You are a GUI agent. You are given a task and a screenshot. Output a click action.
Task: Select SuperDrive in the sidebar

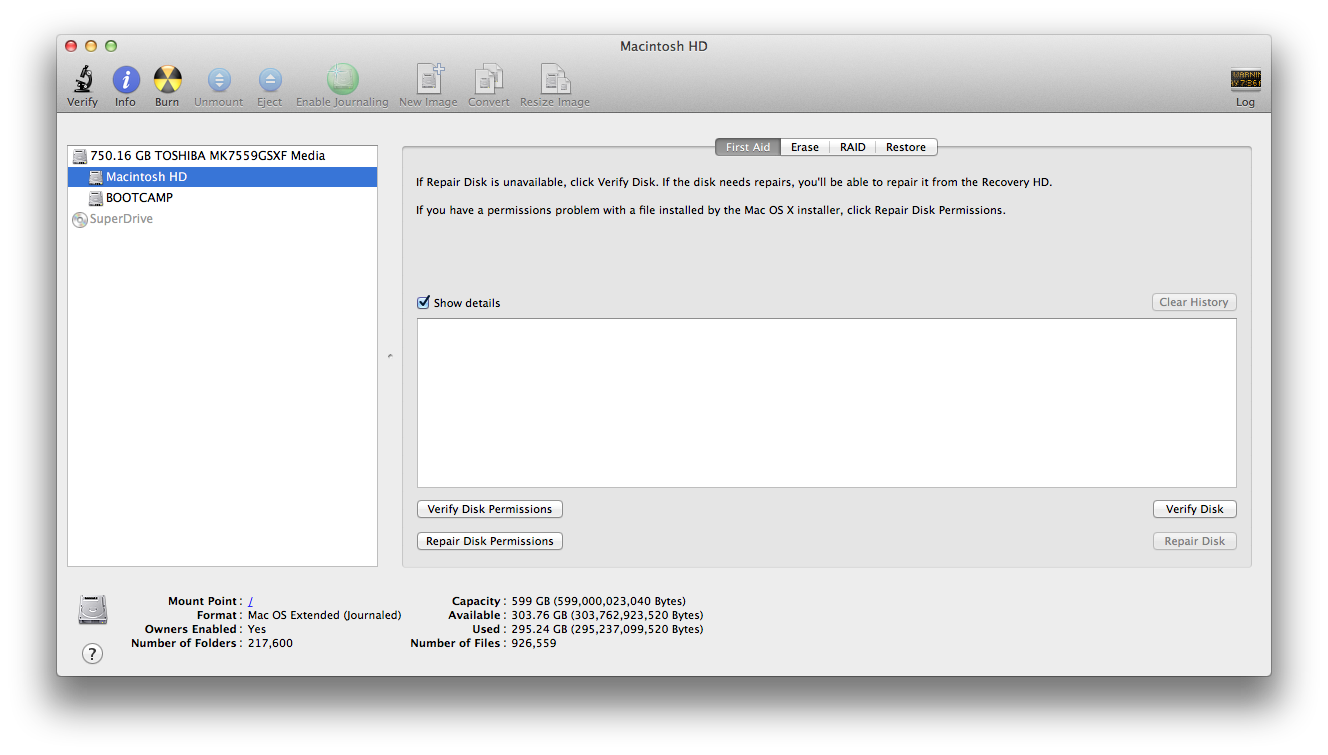click(222, 219)
